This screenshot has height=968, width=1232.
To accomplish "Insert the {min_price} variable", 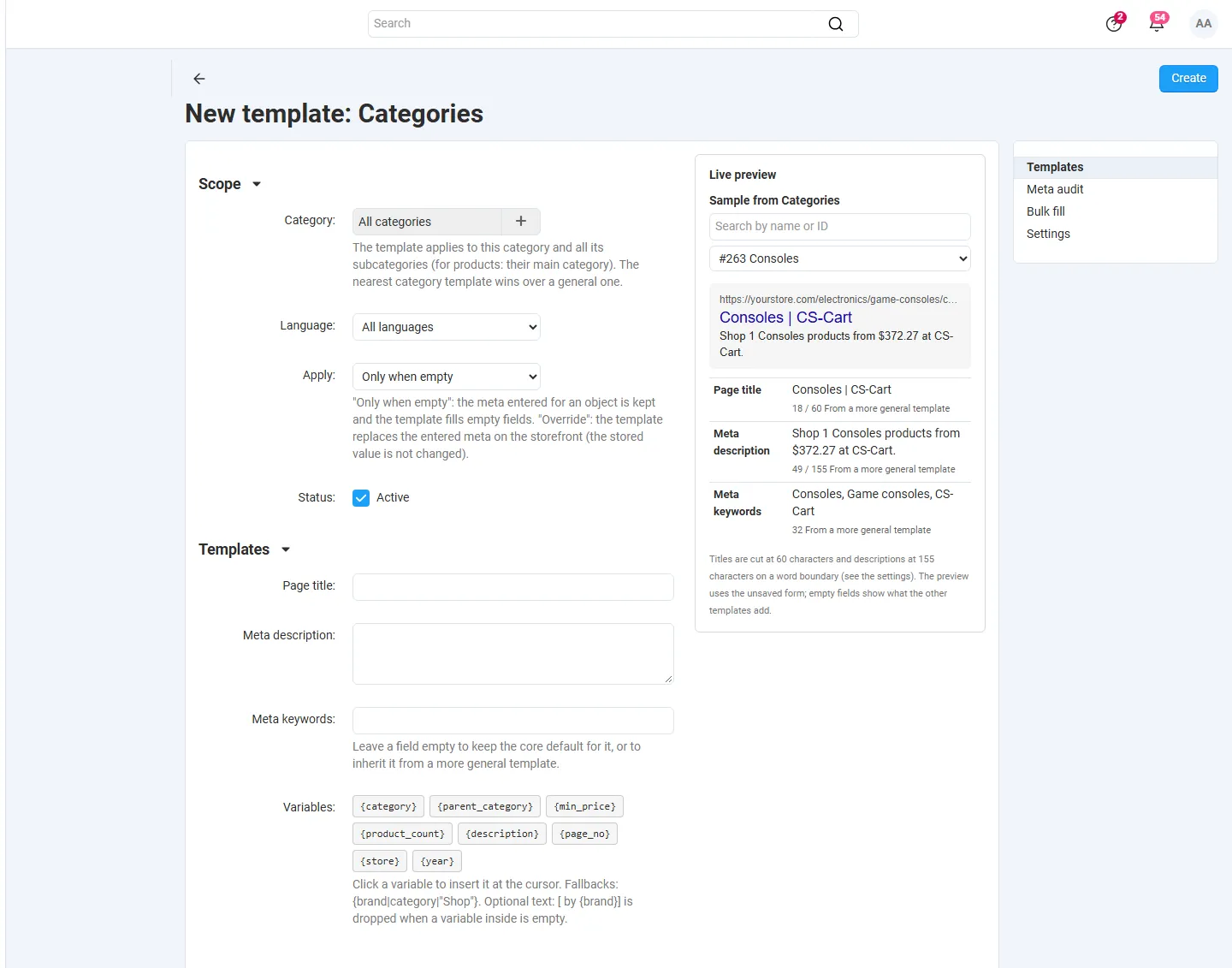I will 585,806.
